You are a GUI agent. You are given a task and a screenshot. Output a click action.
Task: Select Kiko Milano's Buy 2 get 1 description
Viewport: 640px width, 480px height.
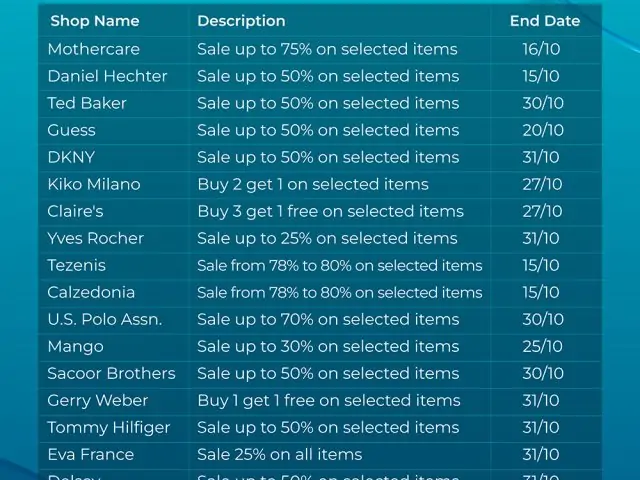[x=313, y=184]
